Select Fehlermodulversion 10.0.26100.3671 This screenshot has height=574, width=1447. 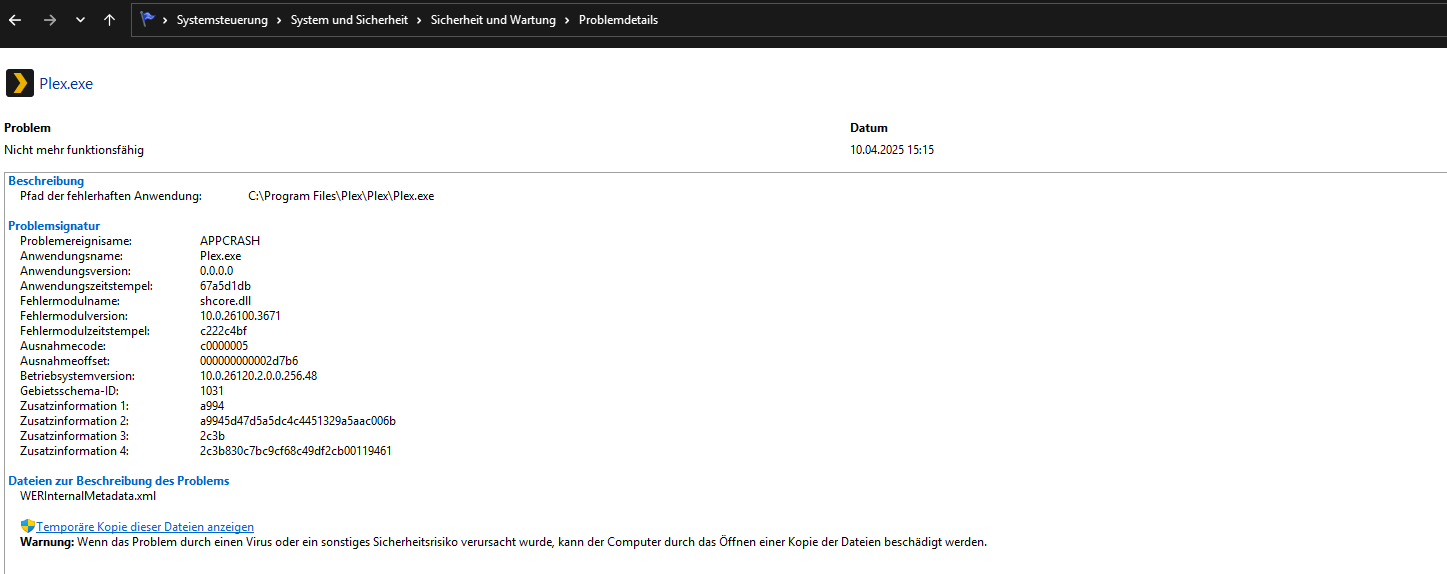[x=240, y=316]
